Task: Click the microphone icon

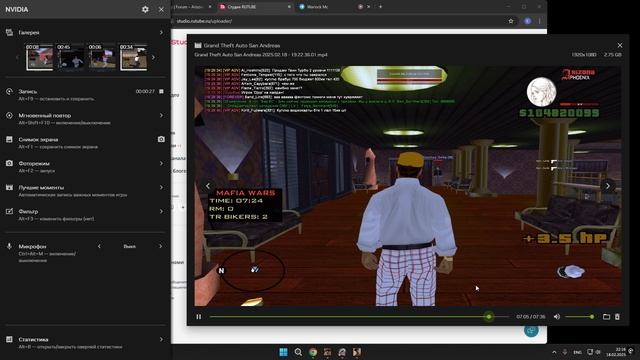Action: 9,247
